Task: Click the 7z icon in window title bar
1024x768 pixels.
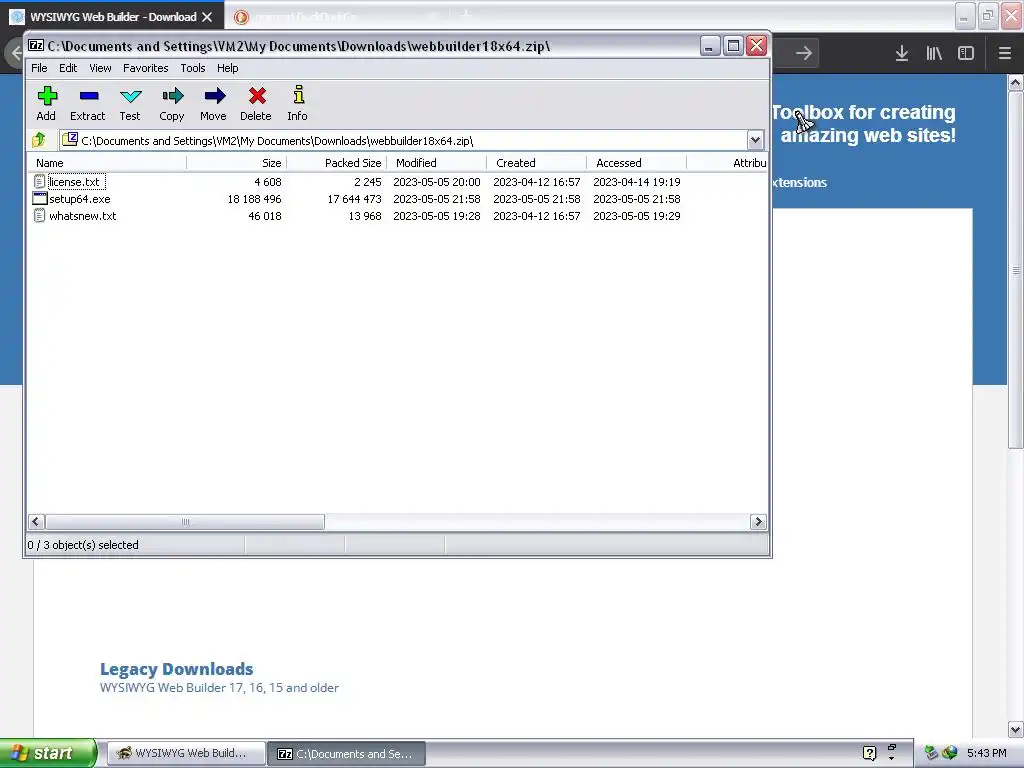Action: tap(36, 46)
